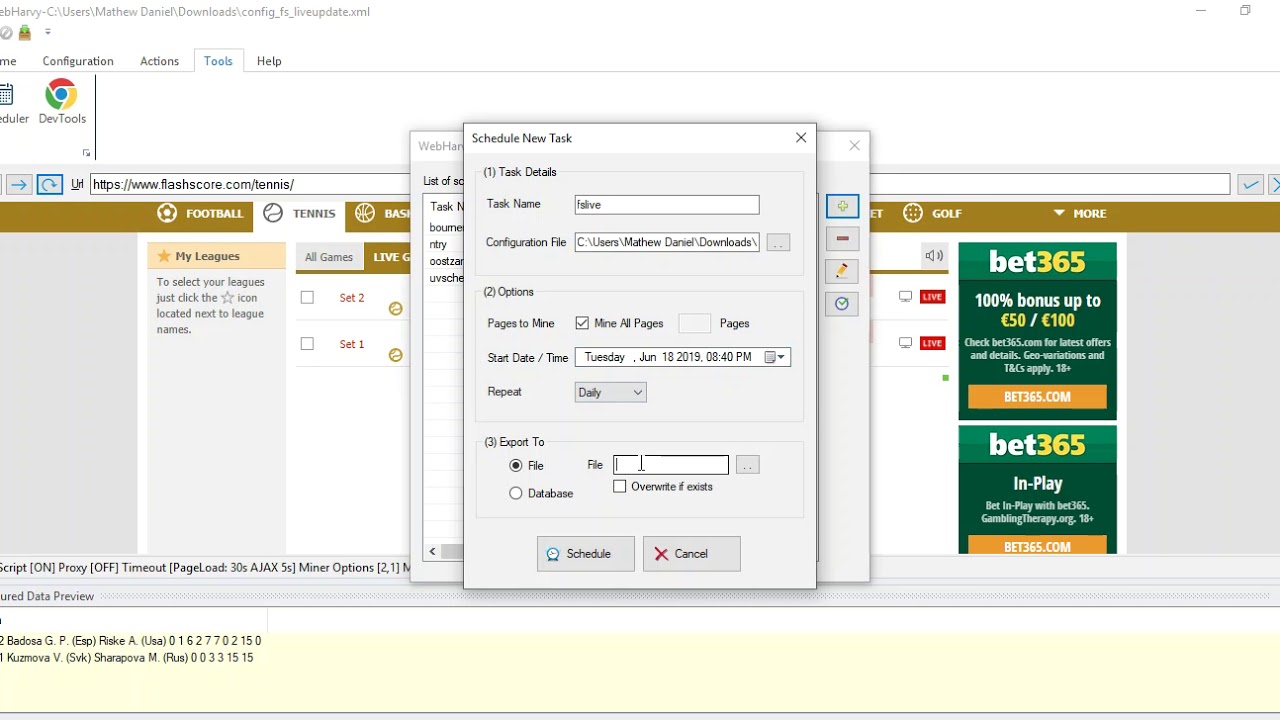Image resolution: width=1280 pixels, height=720 pixels.
Task: Click the Set 1 score text
Action: [352, 344]
